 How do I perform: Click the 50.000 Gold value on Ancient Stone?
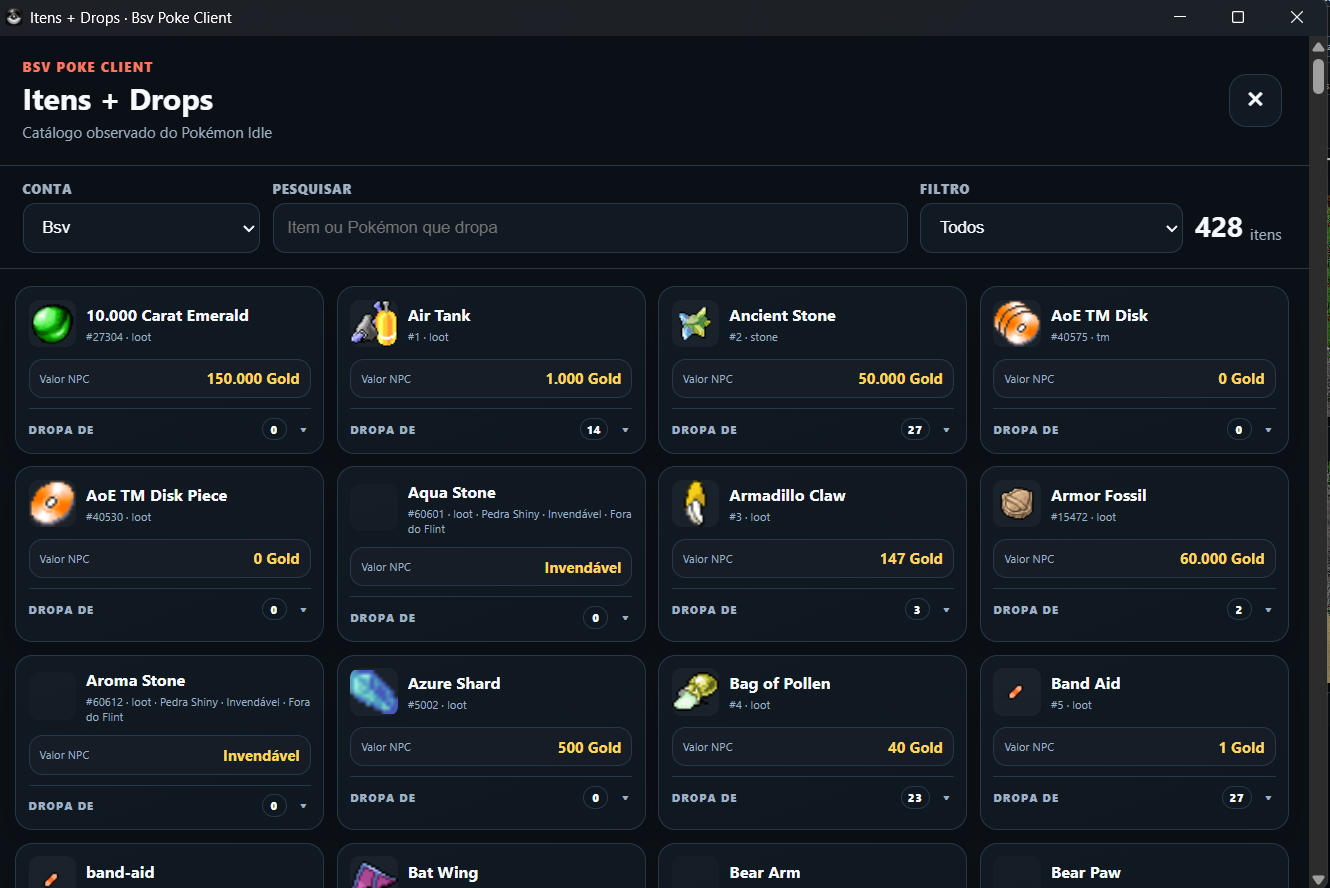[900, 379]
